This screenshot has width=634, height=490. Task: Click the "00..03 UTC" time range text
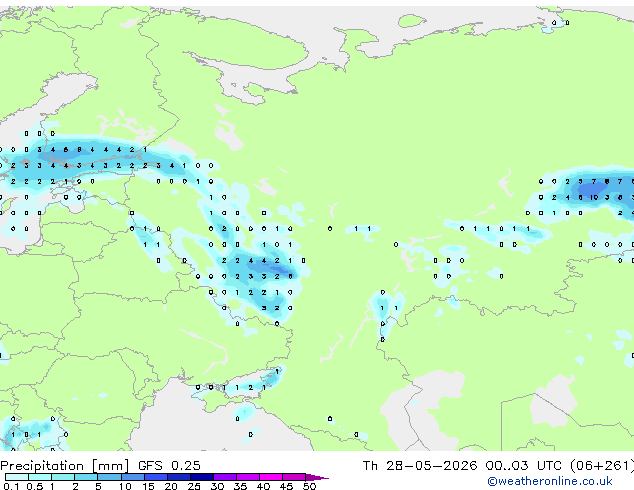pos(524,466)
